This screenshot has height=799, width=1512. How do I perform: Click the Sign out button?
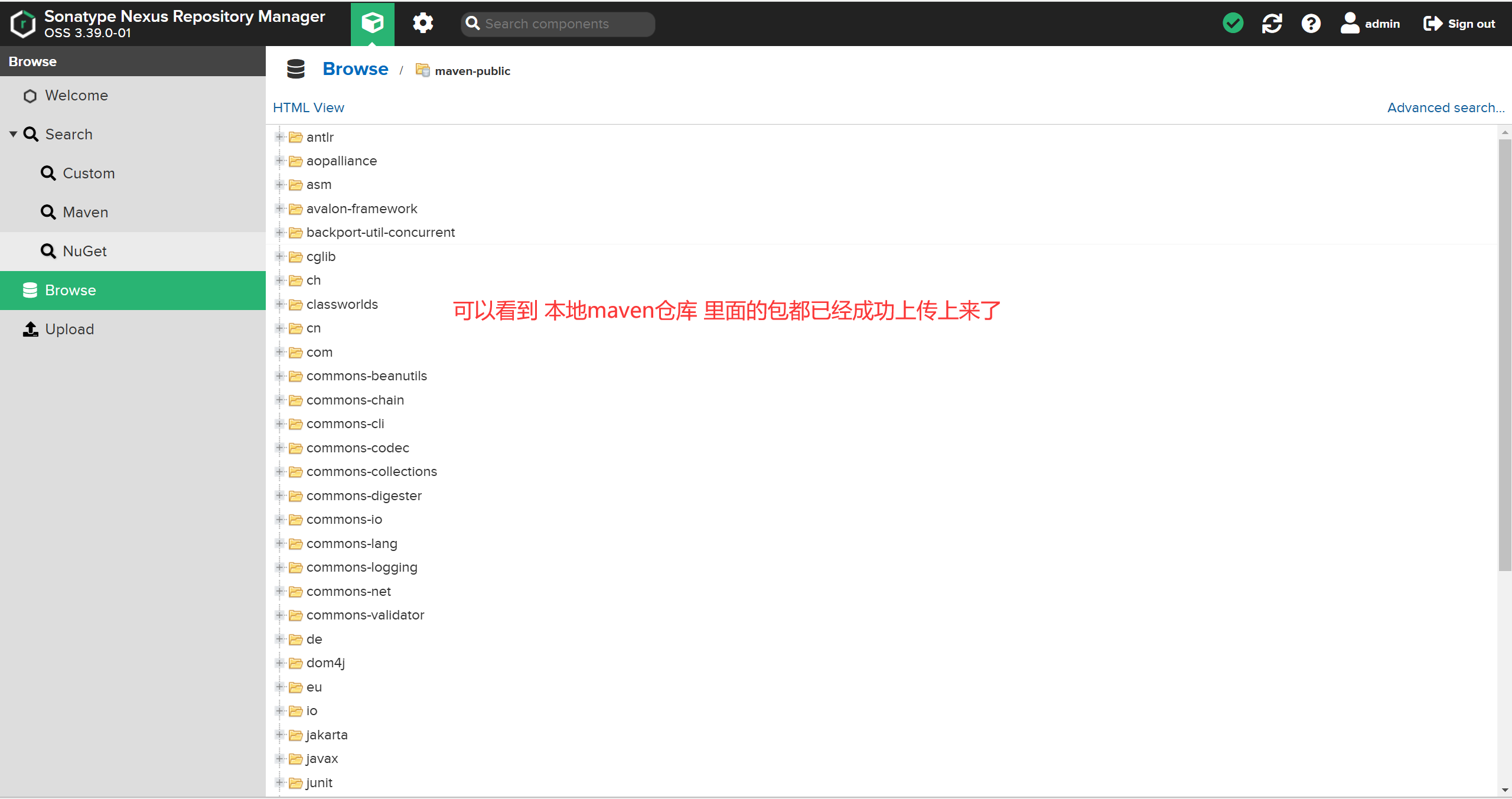click(1459, 24)
